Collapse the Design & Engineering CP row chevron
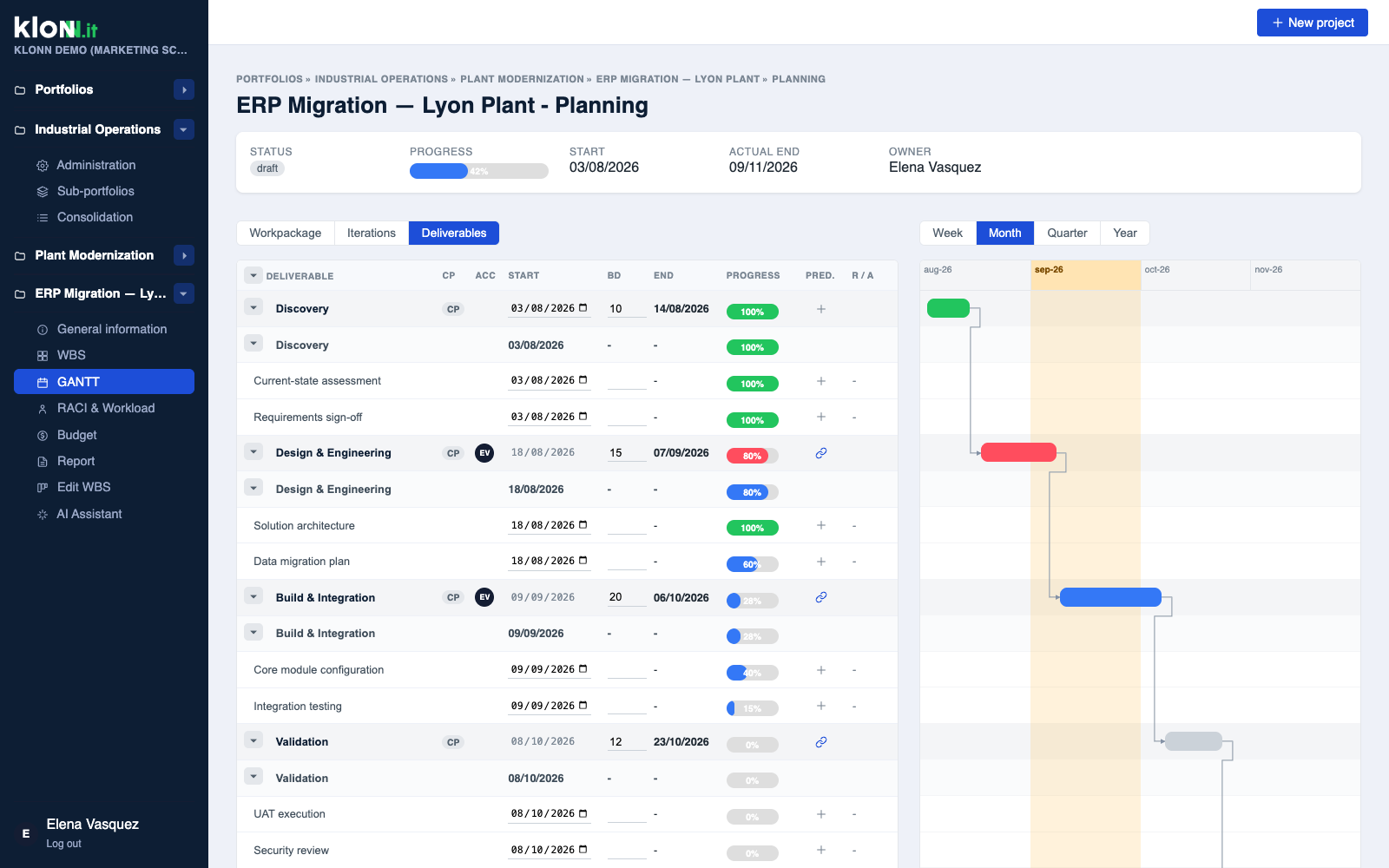 pyautogui.click(x=253, y=451)
